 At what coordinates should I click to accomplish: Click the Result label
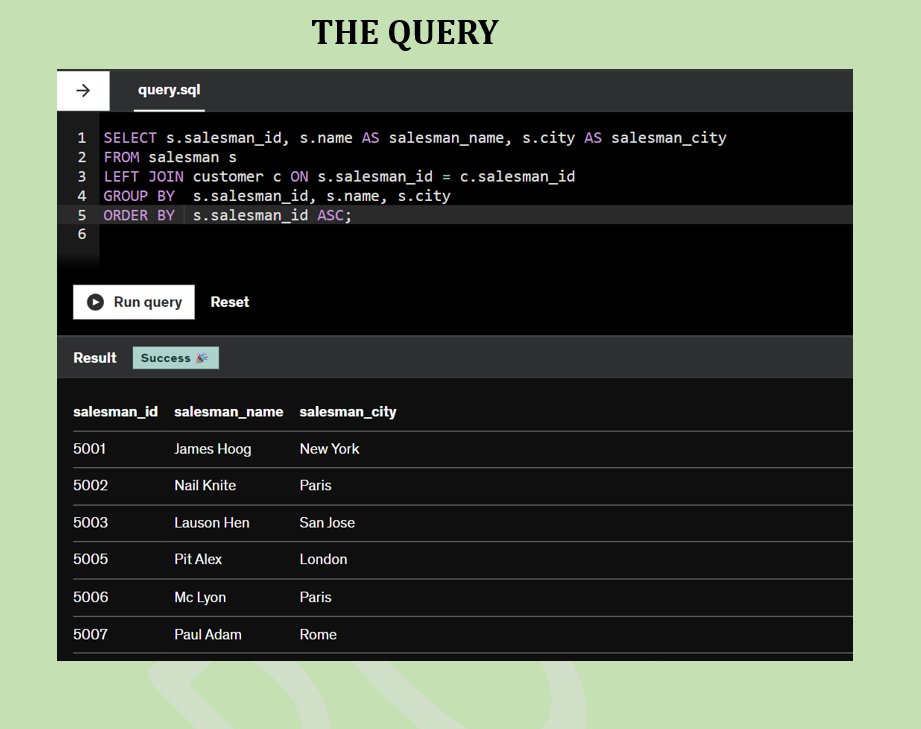tap(95, 358)
